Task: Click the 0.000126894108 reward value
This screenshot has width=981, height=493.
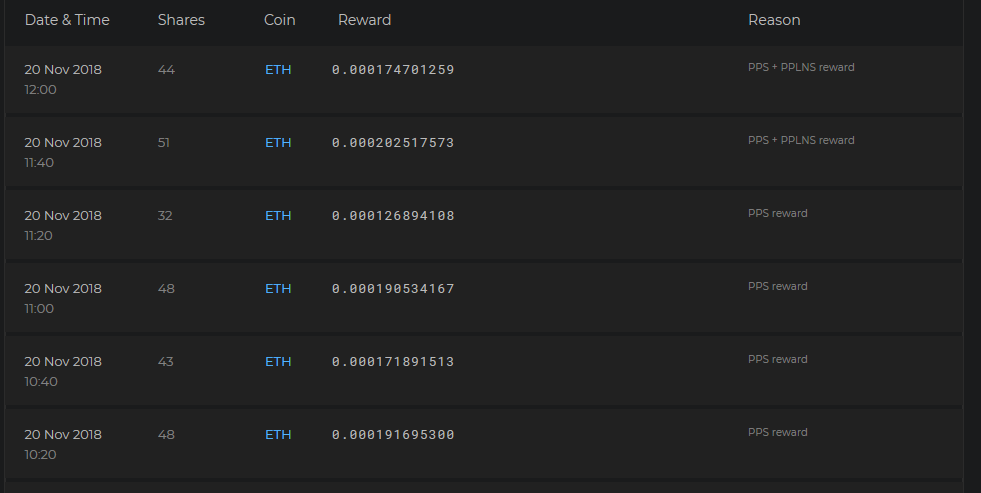Action: (393, 216)
